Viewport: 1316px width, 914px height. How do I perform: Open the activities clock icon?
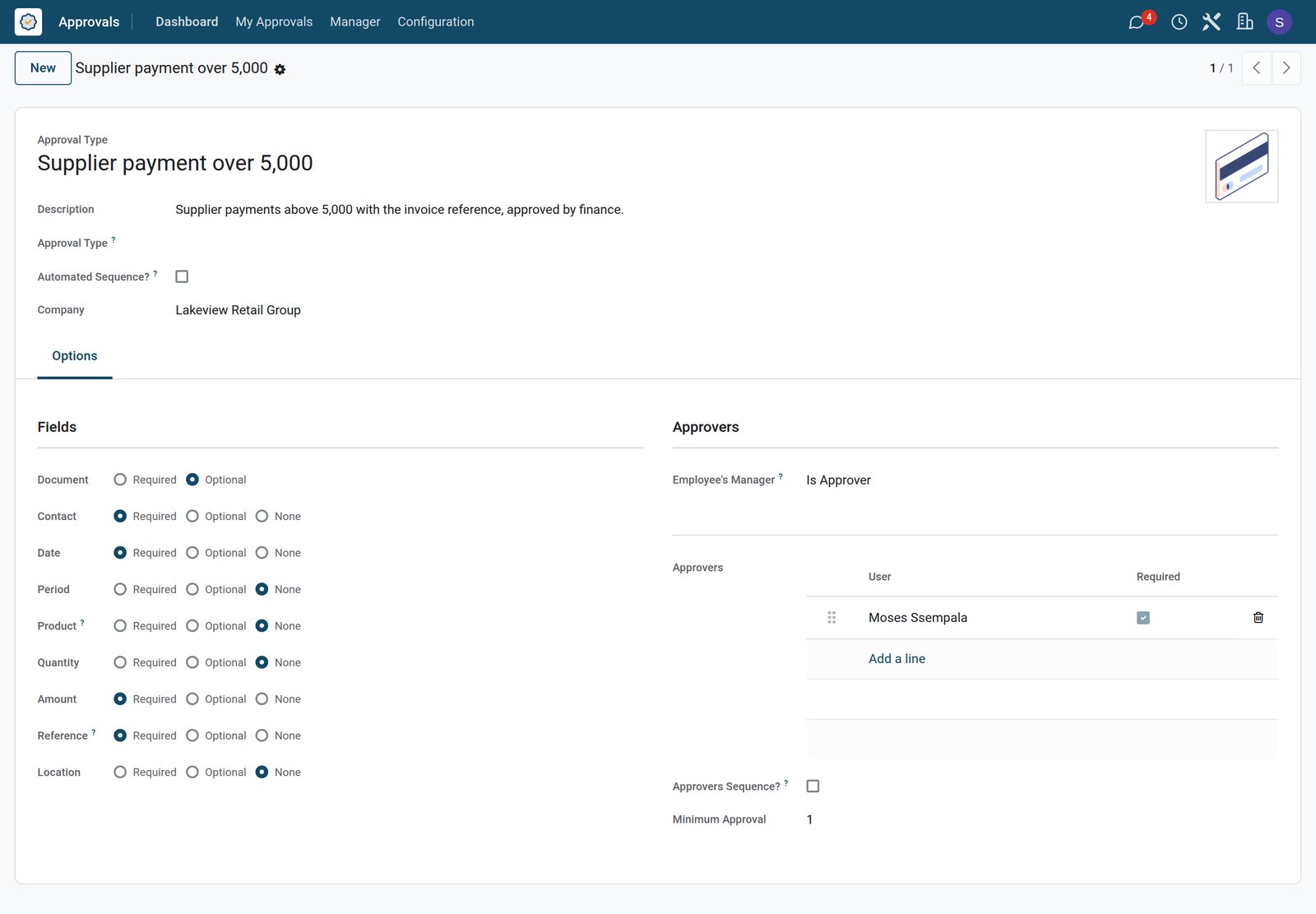(1179, 22)
